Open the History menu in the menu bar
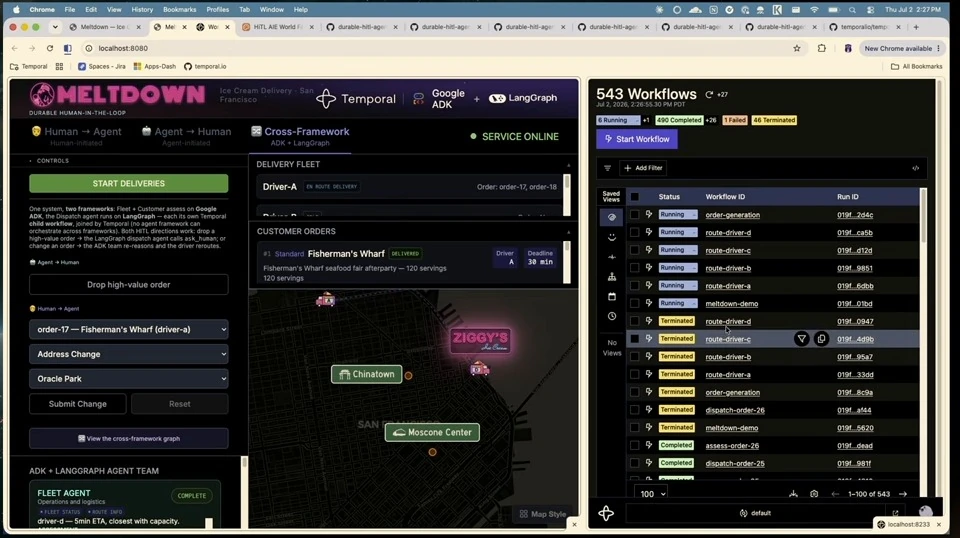This screenshot has width=960, height=538. pyautogui.click(x=142, y=10)
